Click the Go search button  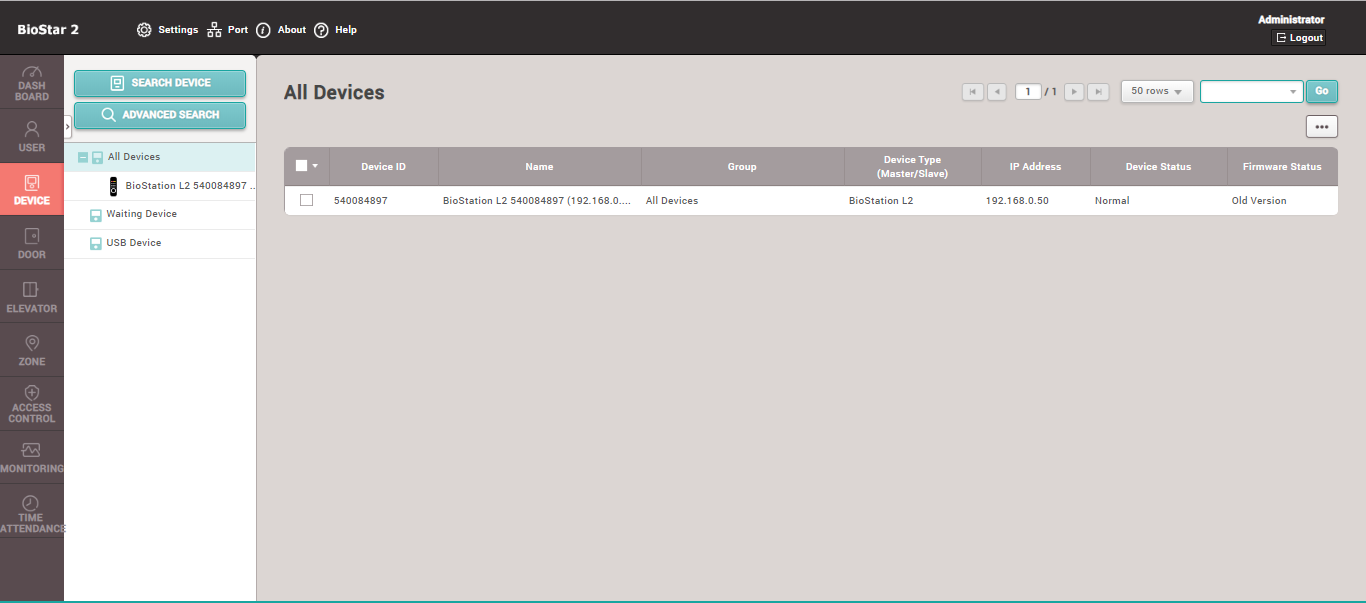coord(1322,91)
